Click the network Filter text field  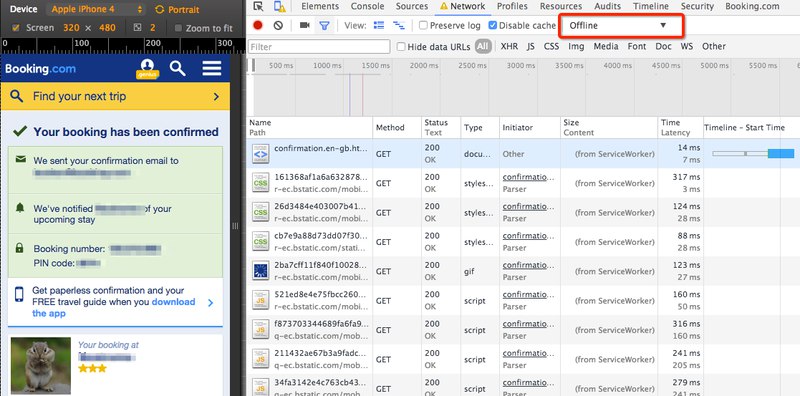(x=319, y=46)
